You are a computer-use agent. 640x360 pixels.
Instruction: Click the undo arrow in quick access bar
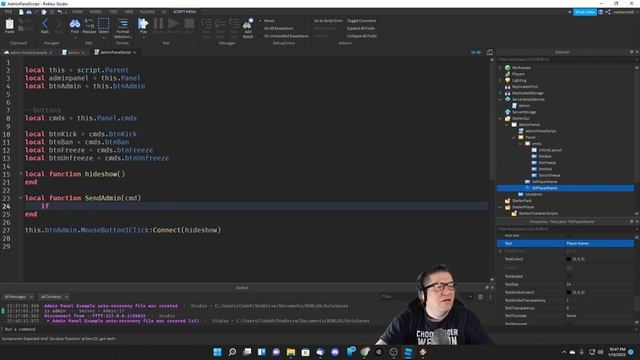(60, 12)
